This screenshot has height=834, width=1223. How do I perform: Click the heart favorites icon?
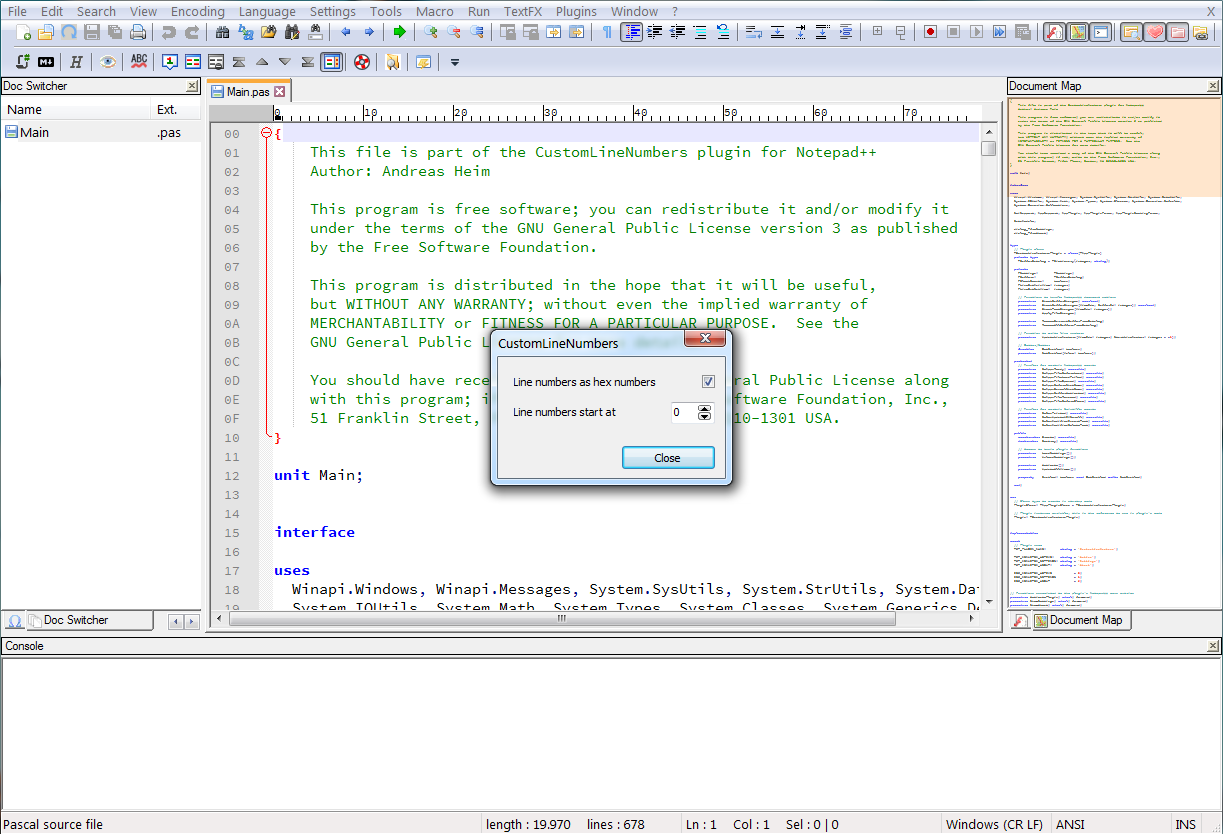pos(1155,32)
